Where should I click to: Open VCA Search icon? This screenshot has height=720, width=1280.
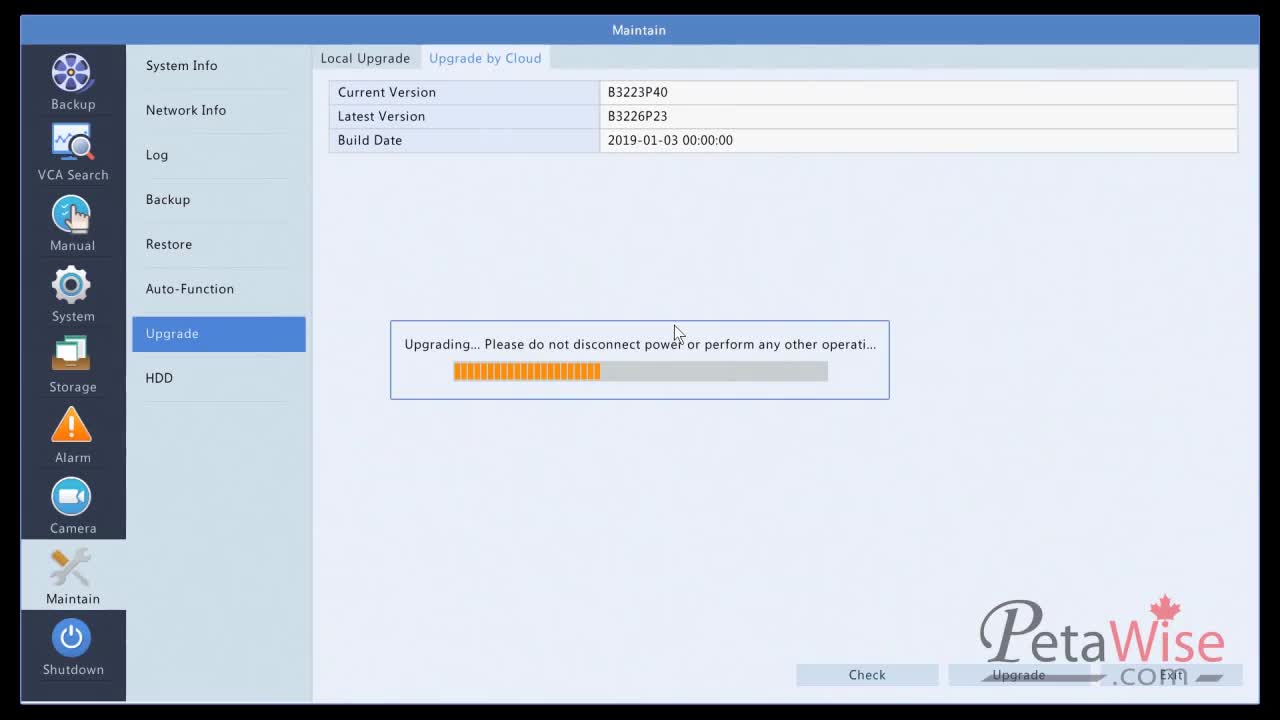point(72,144)
